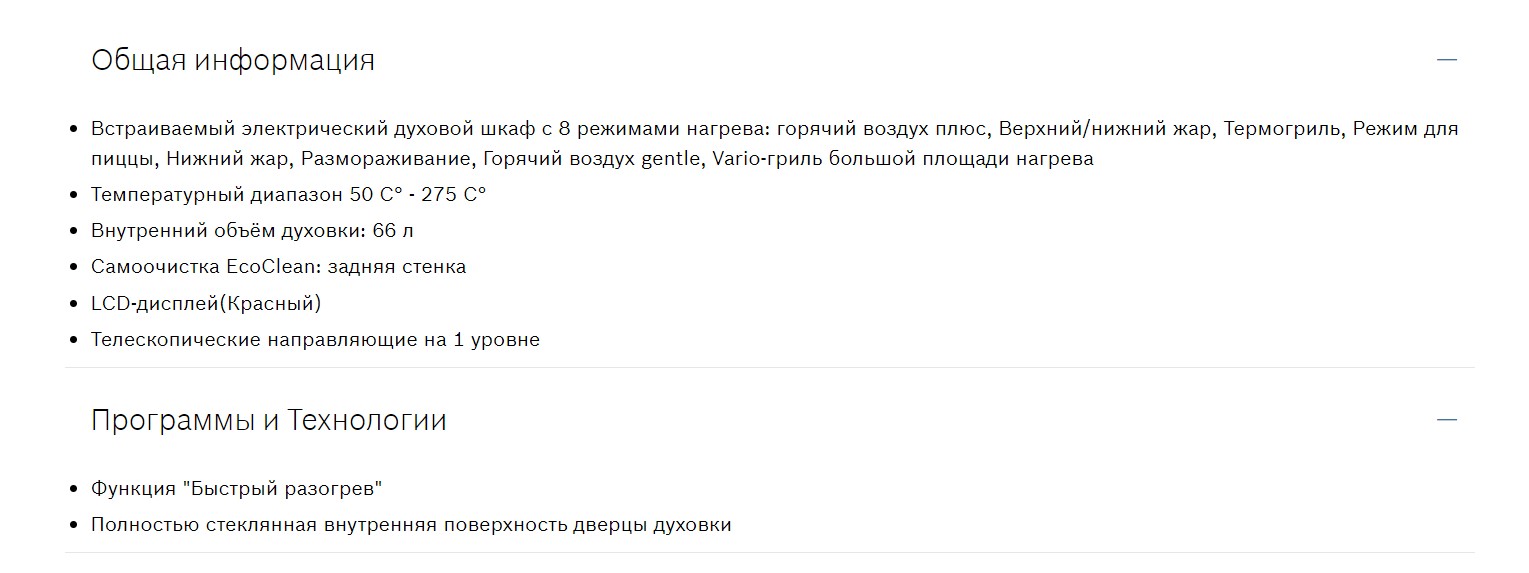Click the Общая информация section heading
The image size is (1529, 573).
pos(232,60)
